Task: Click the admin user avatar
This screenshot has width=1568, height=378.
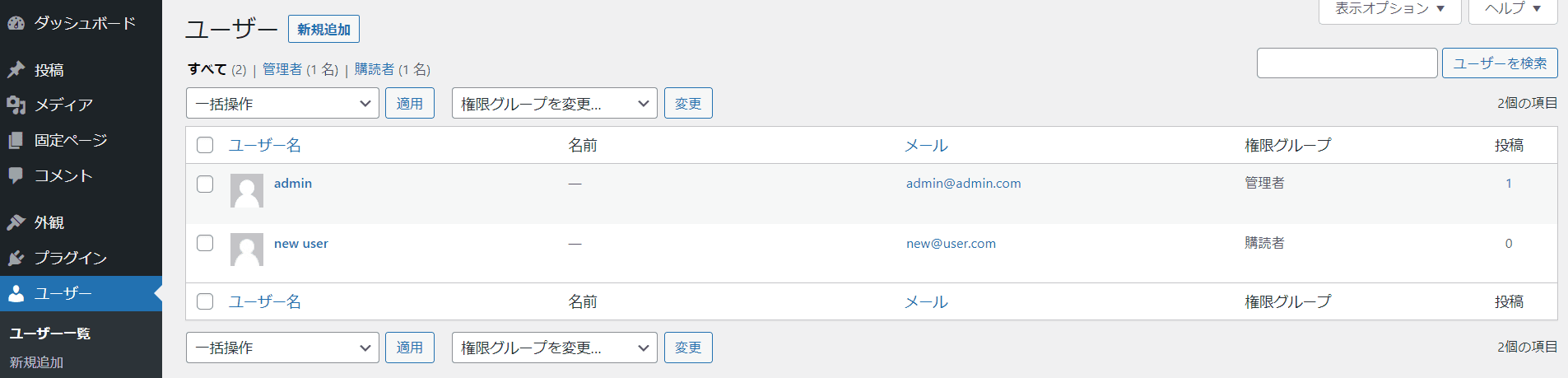Action: coord(247,190)
